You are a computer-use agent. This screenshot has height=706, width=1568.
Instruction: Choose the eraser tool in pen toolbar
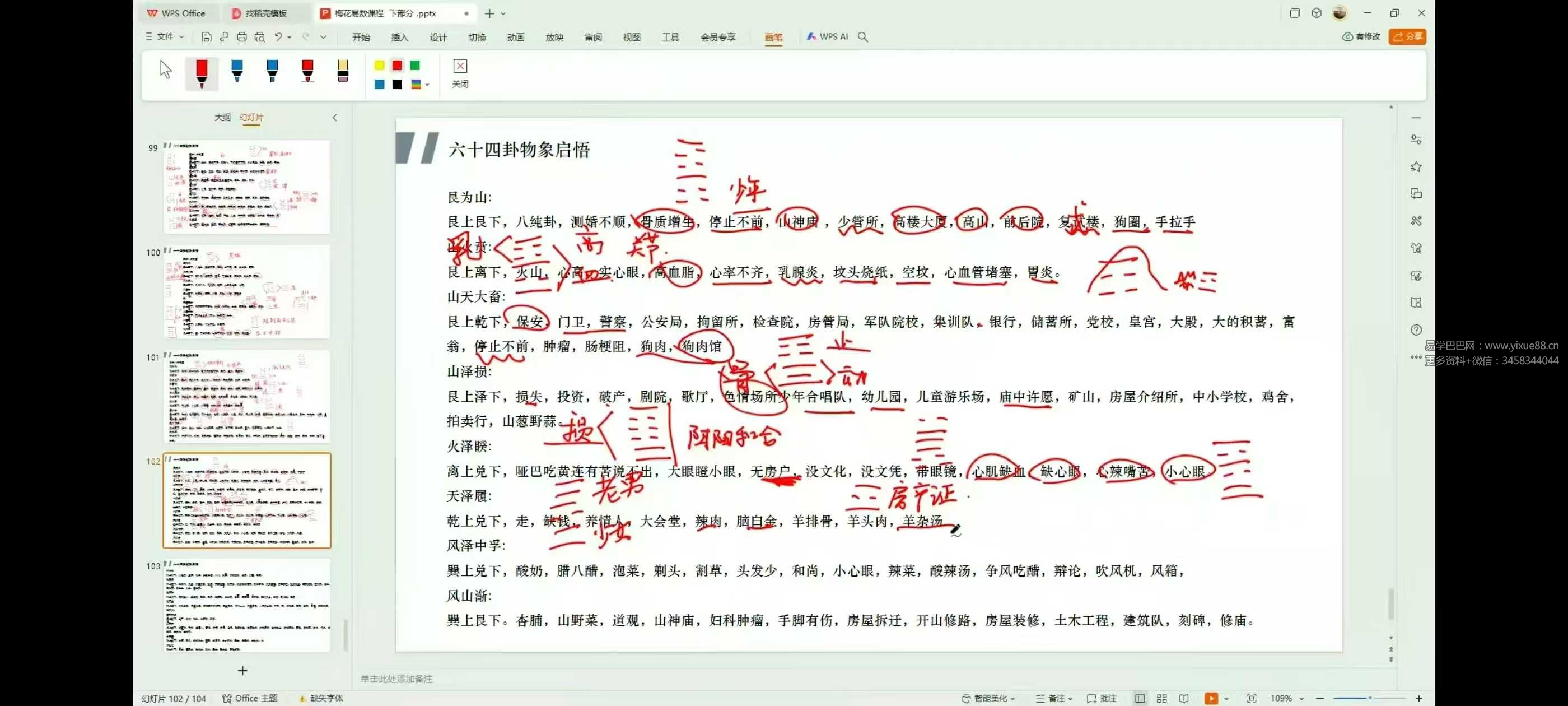click(343, 71)
